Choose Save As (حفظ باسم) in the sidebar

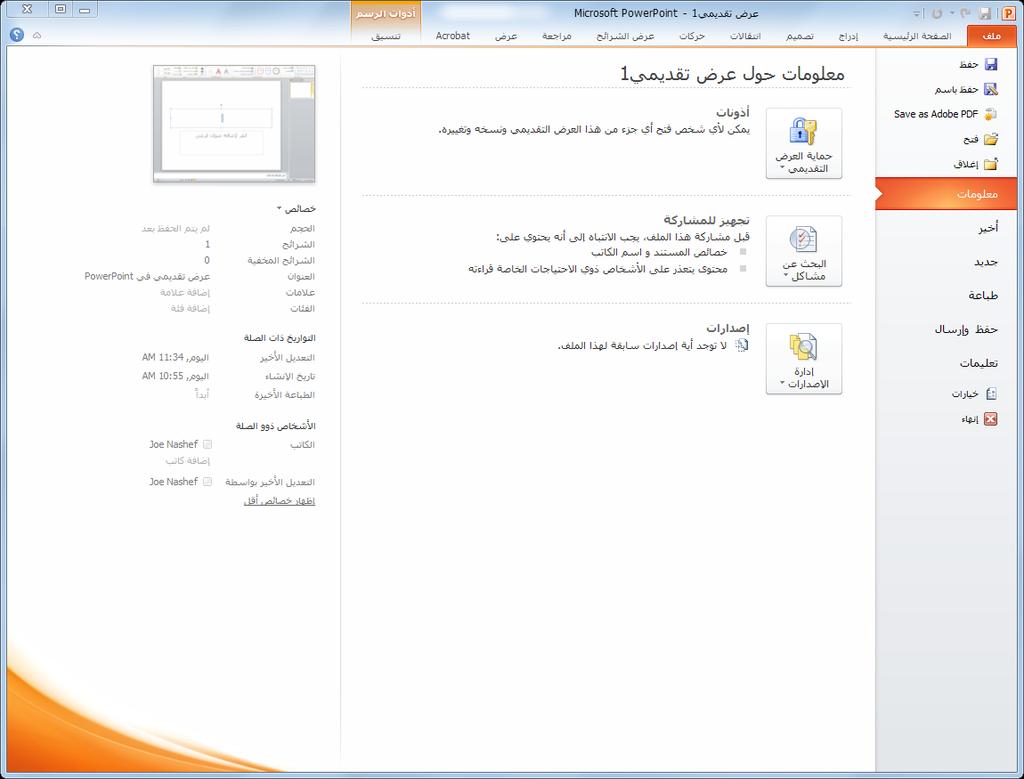tap(966, 89)
